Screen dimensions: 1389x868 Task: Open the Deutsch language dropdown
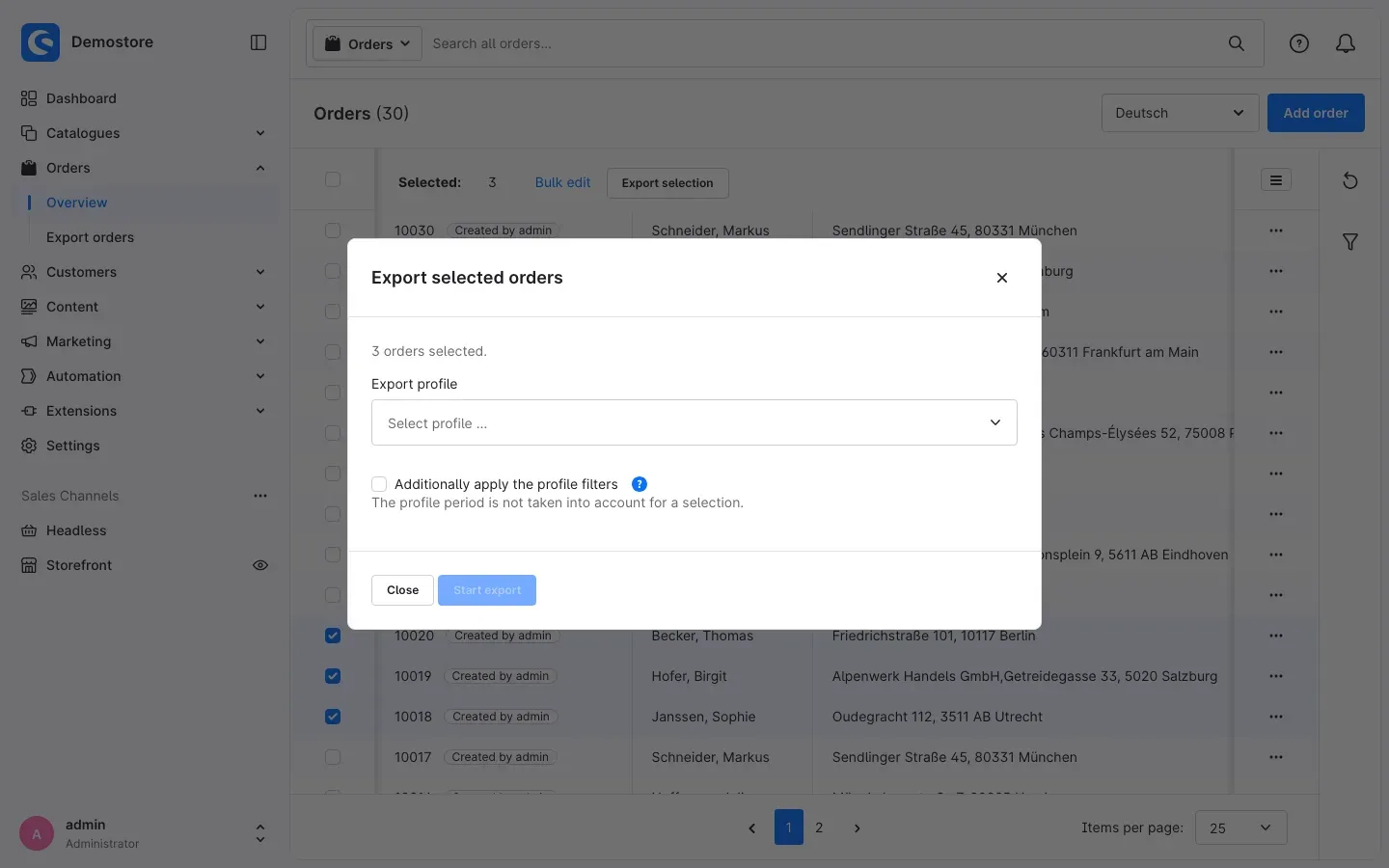click(x=1180, y=113)
